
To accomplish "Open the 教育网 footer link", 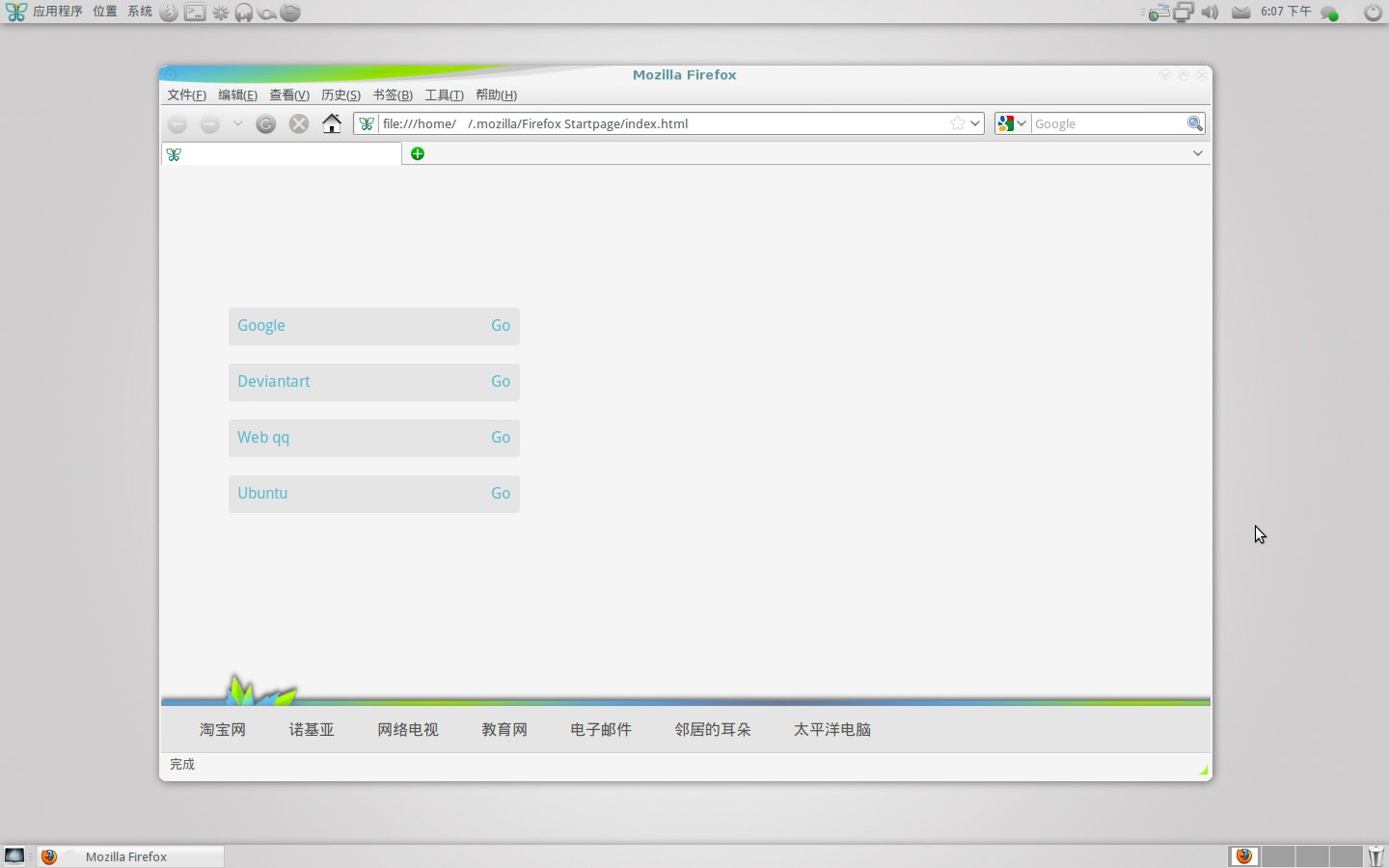I will click(504, 730).
